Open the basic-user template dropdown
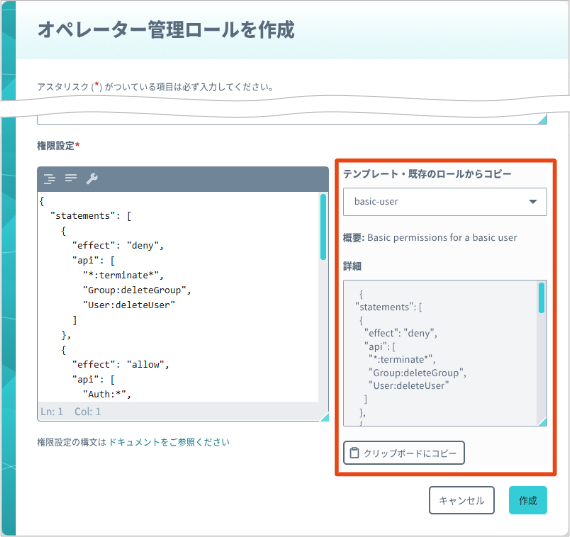The image size is (570, 537). coord(445,201)
